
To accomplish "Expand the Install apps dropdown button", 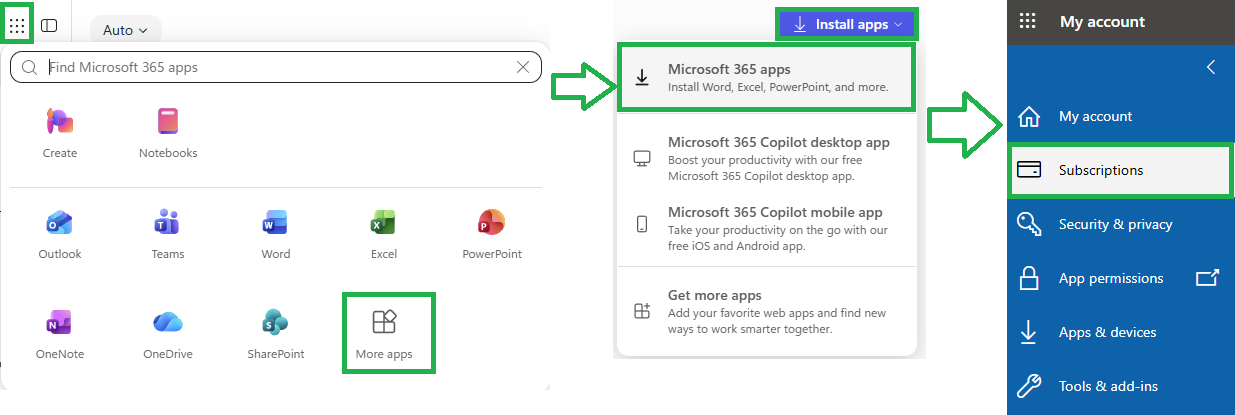I will (846, 25).
